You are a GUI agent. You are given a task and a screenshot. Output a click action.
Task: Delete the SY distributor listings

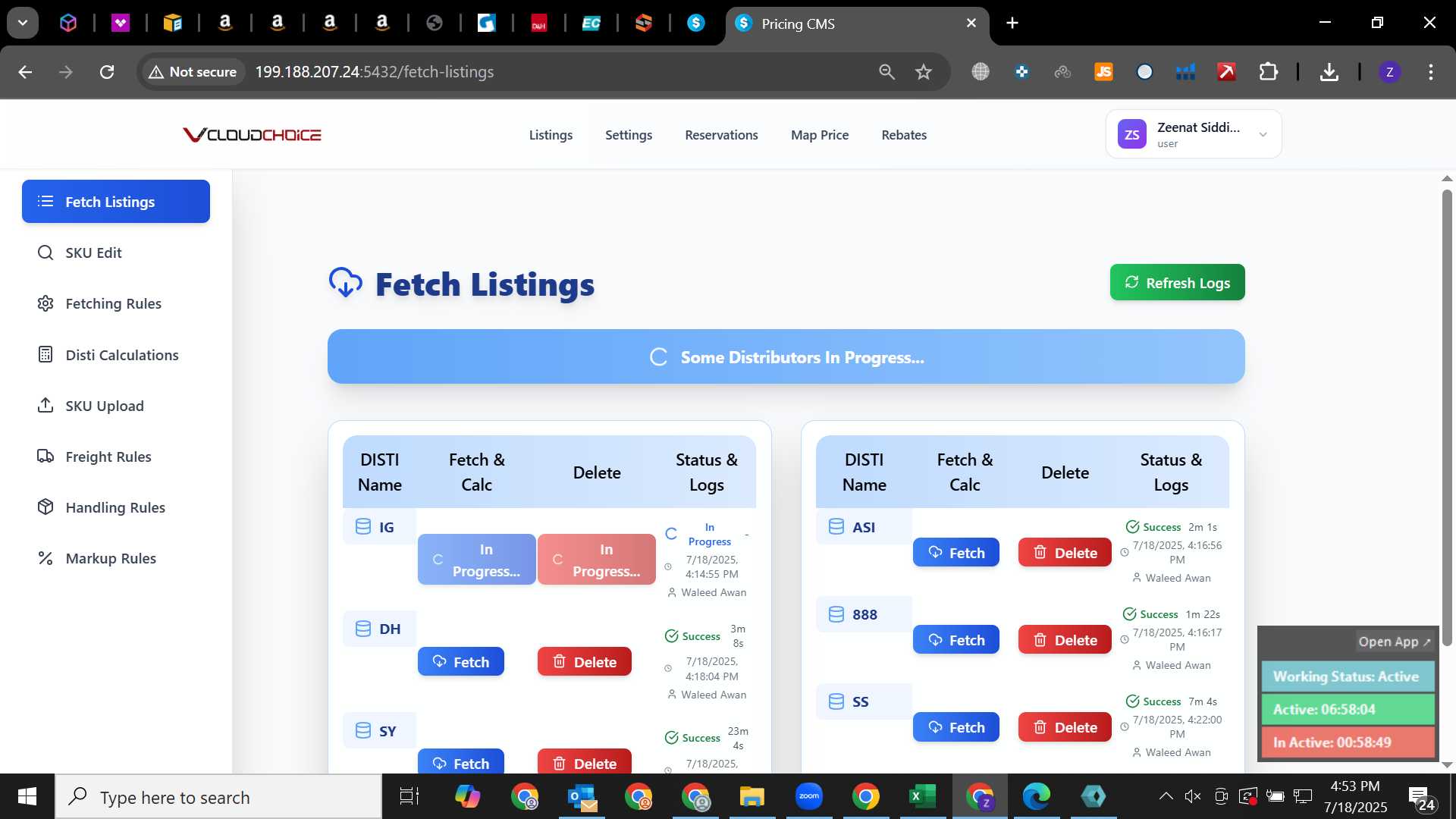click(584, 762)
